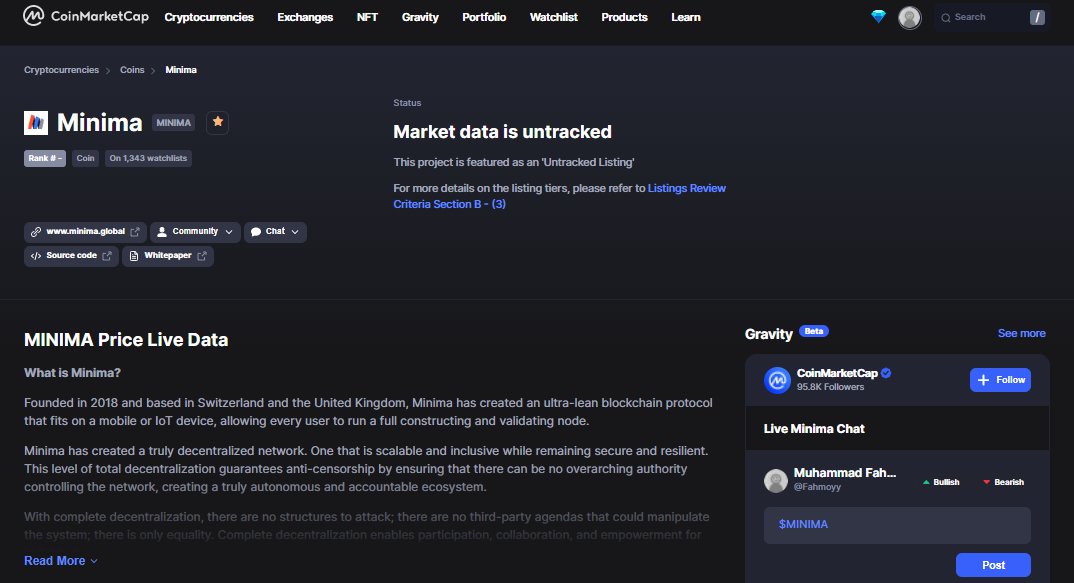Click the On 1,343 watchlists badge
The image size is (1074, 583).
[x=148, y=158]
